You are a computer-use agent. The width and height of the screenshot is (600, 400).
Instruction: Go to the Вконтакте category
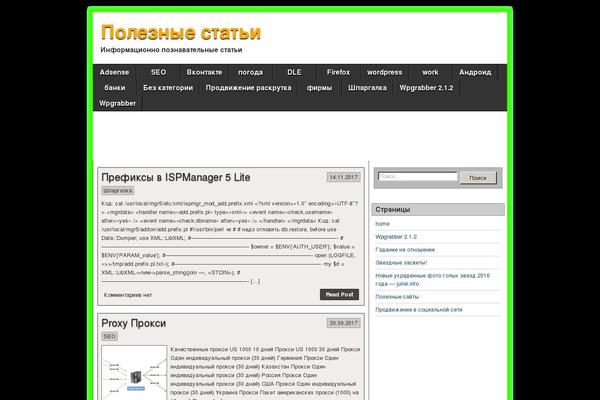pyautogui.click(x=204, y=72)
